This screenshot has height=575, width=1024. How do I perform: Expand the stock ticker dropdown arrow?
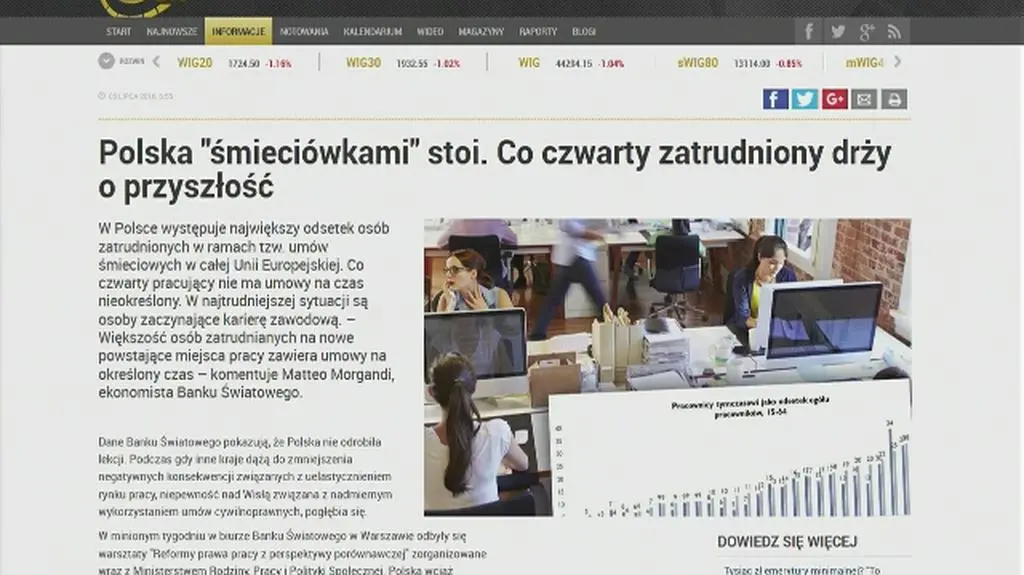click(106, 62)
